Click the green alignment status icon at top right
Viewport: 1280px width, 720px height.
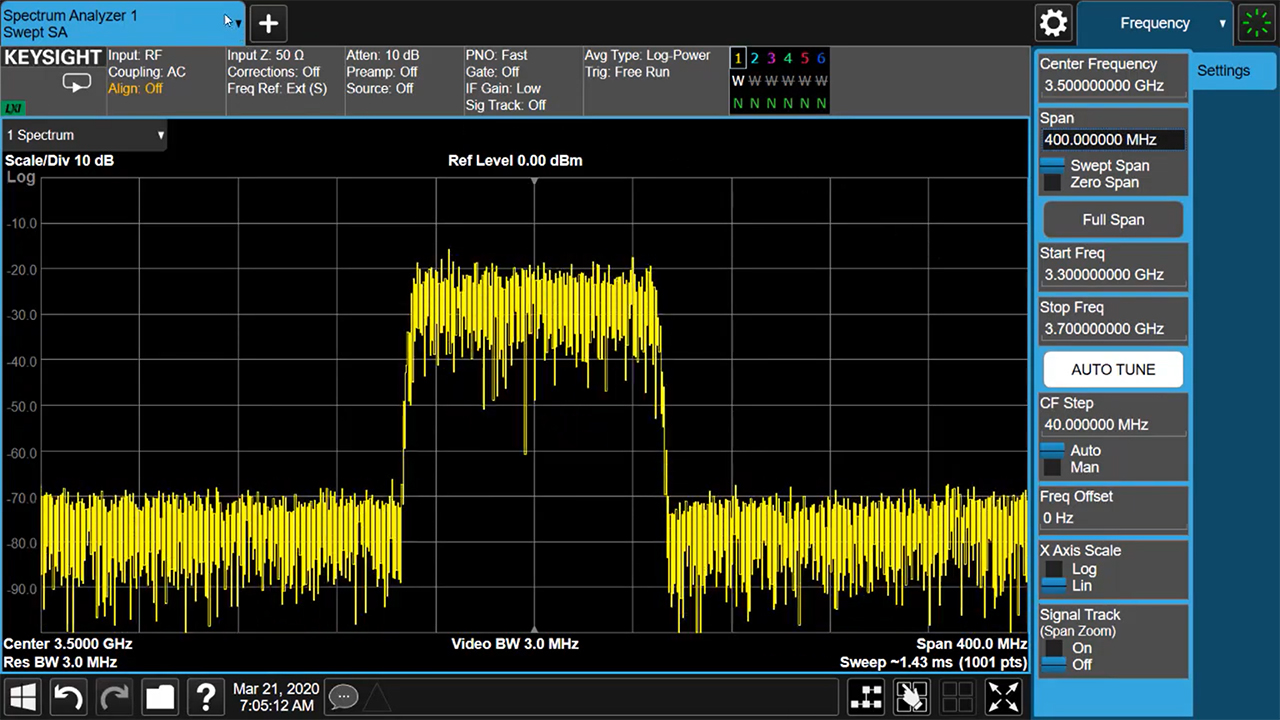click(1257, 22)
